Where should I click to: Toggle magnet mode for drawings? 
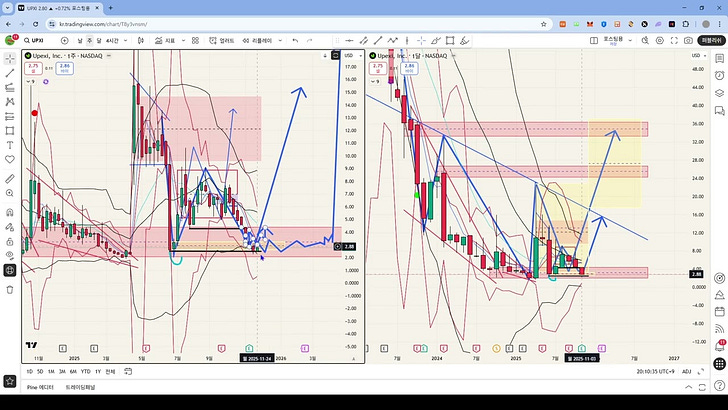10,213
